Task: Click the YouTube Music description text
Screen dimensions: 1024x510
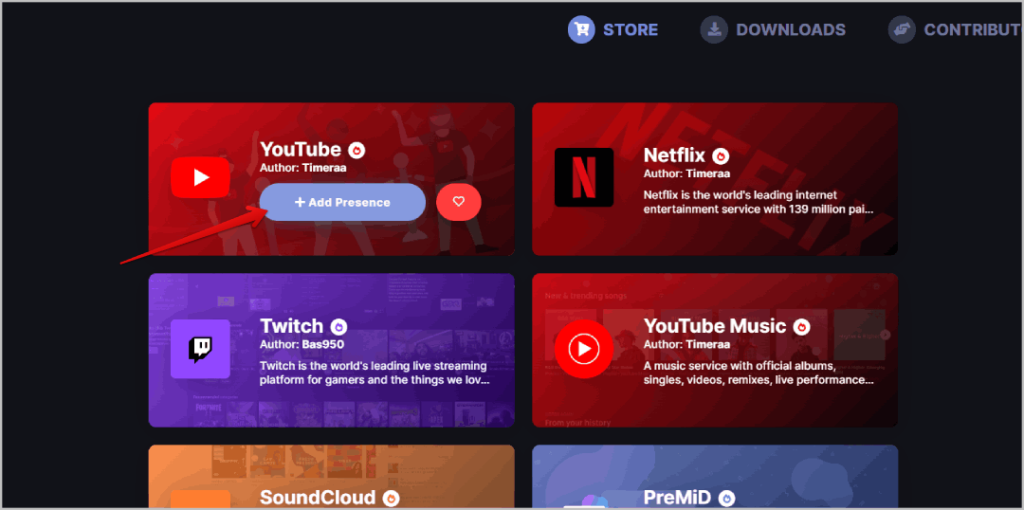Action: pyautogui.click(x=759, y=373)
